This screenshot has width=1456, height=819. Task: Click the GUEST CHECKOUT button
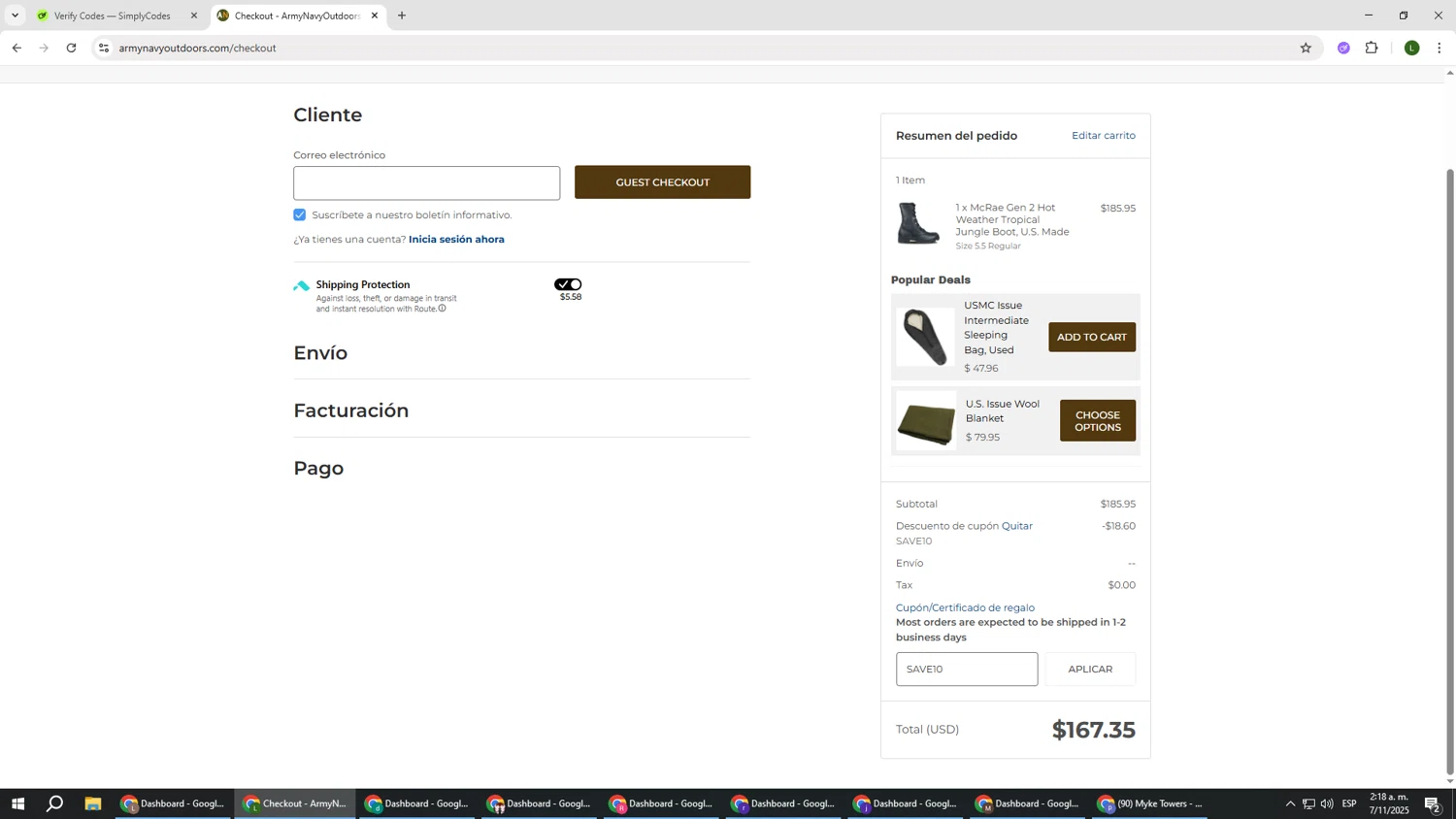click(x=662, y=182)
